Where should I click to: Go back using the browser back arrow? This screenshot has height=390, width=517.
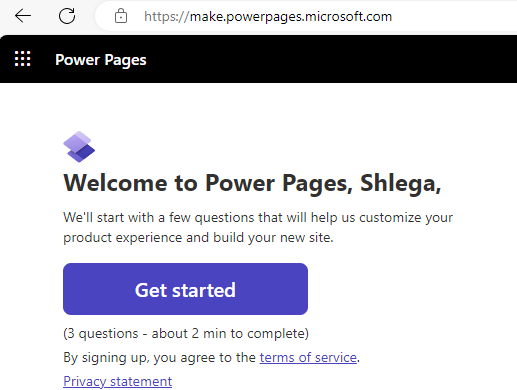point(23,16)
